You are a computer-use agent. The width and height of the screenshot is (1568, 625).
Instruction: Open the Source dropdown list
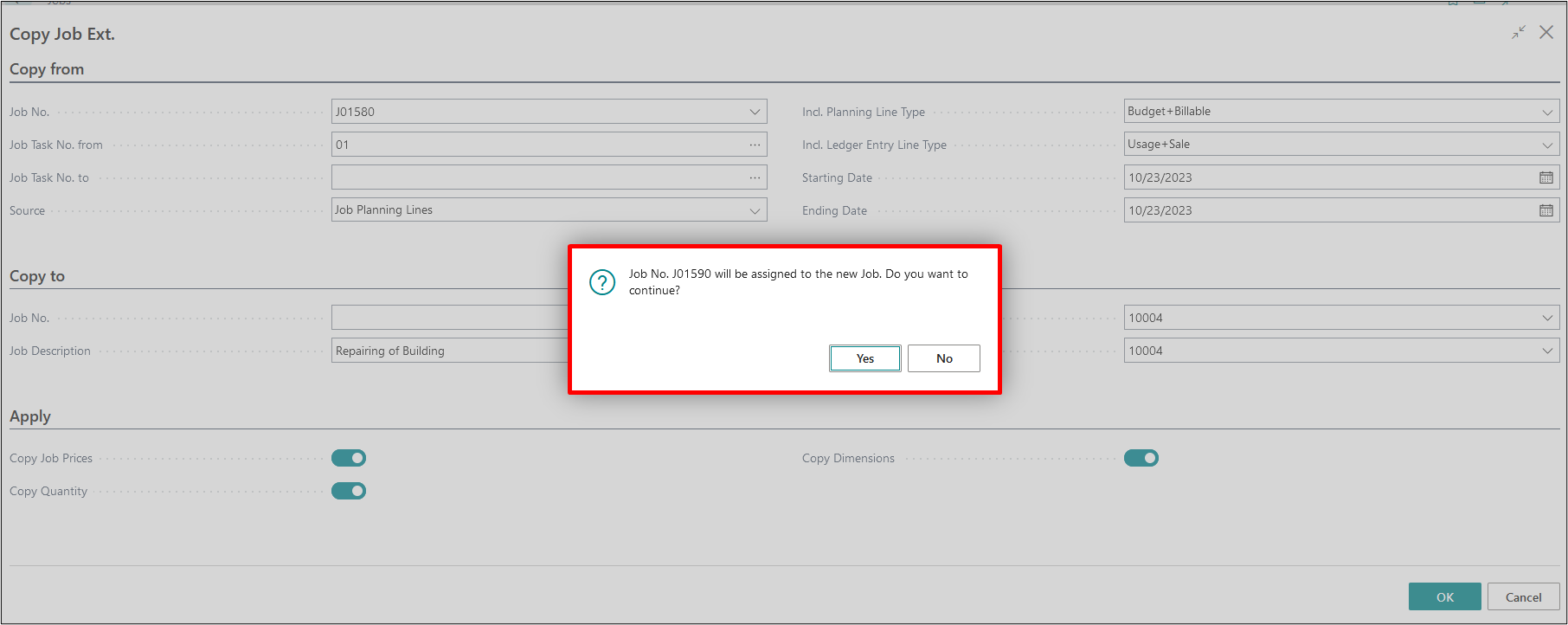coord(755,210)
